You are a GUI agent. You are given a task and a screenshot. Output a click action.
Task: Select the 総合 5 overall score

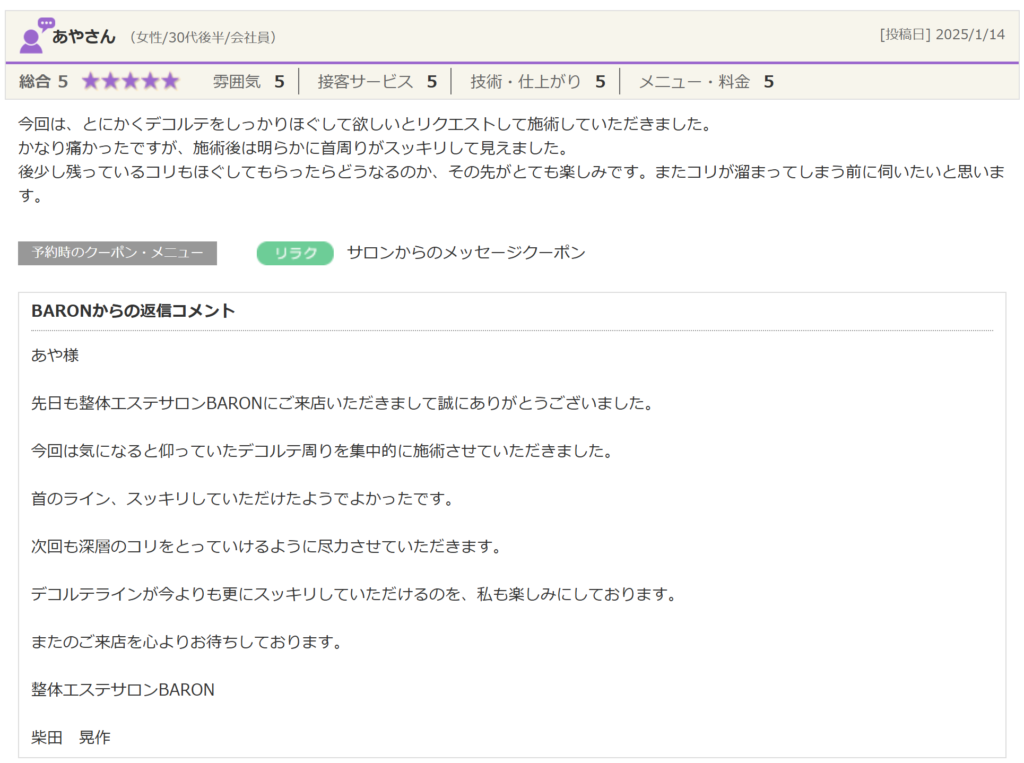click(x=44, y=82)
